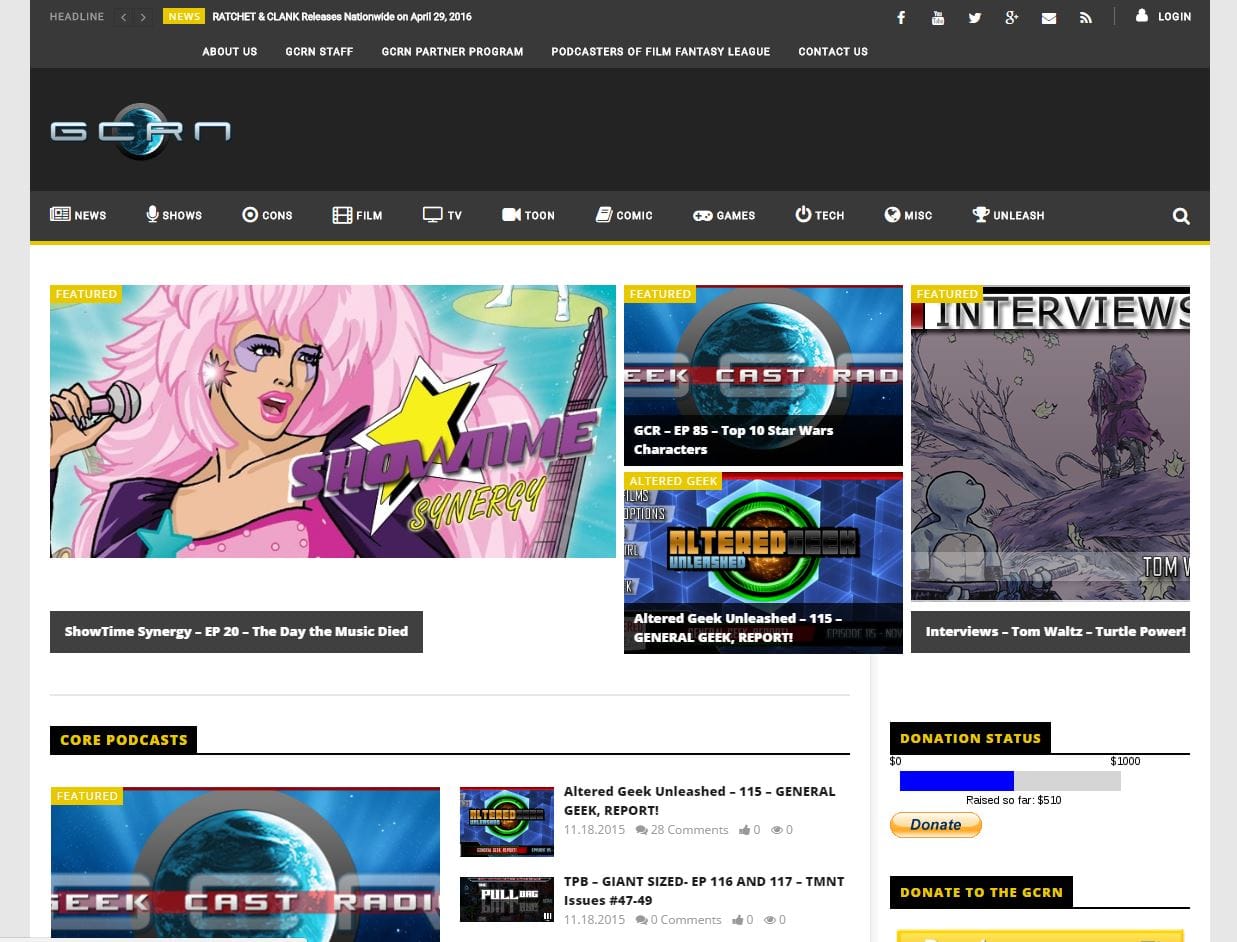Screen dimensions: 1237x942
Task: Open the SHOWS menu
Action: pos(174,215)
